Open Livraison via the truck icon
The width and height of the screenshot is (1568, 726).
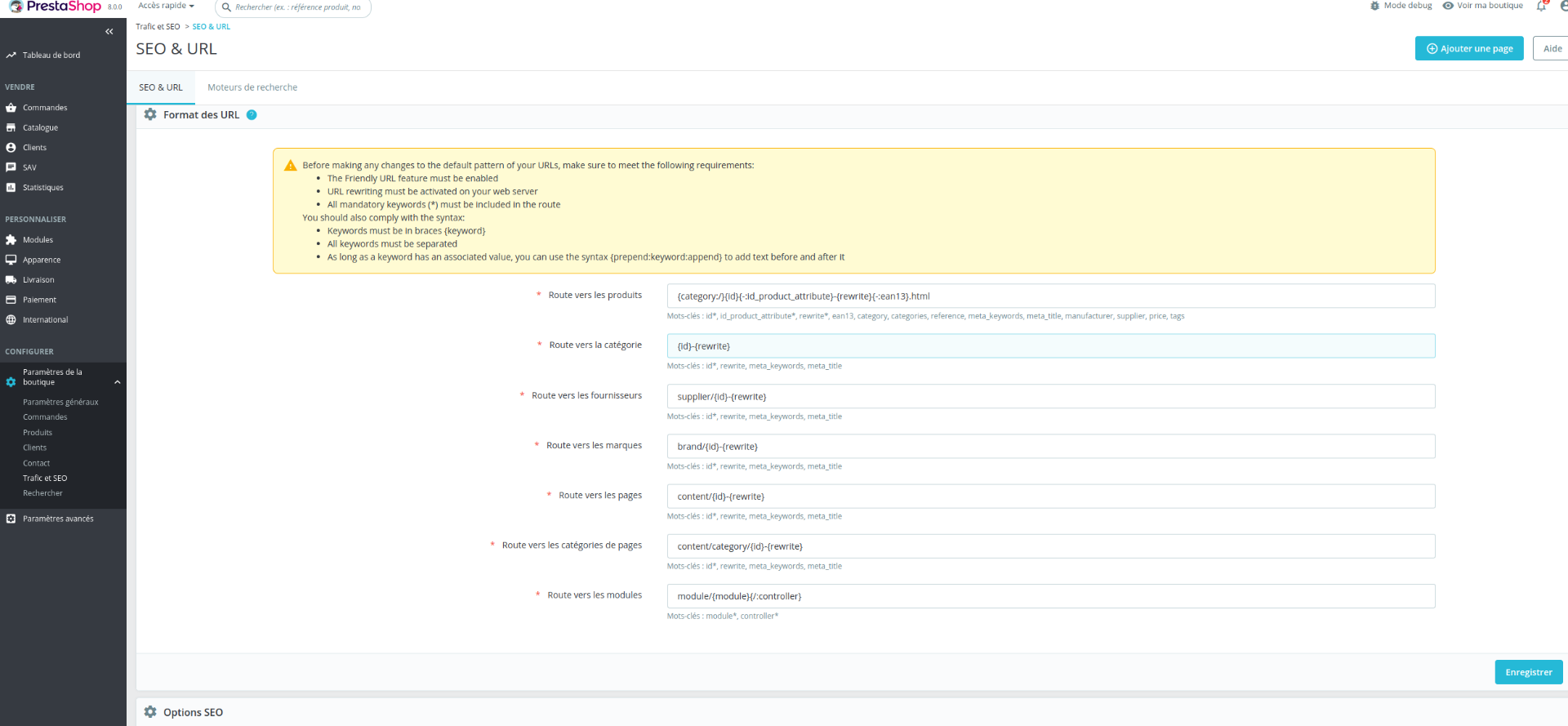11,280
